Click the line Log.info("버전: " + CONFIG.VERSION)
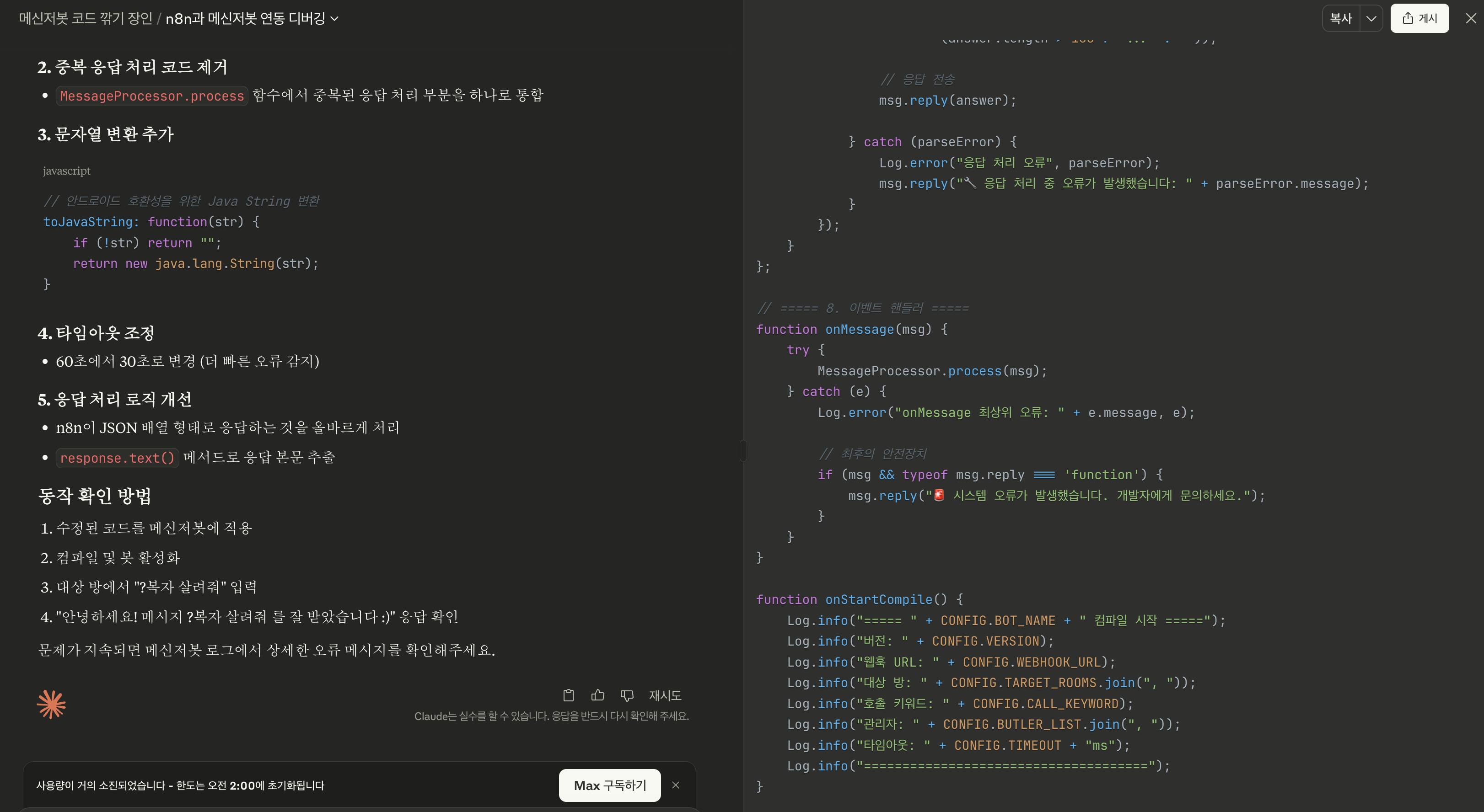The image size is (1484, 812). pos(920,641)
